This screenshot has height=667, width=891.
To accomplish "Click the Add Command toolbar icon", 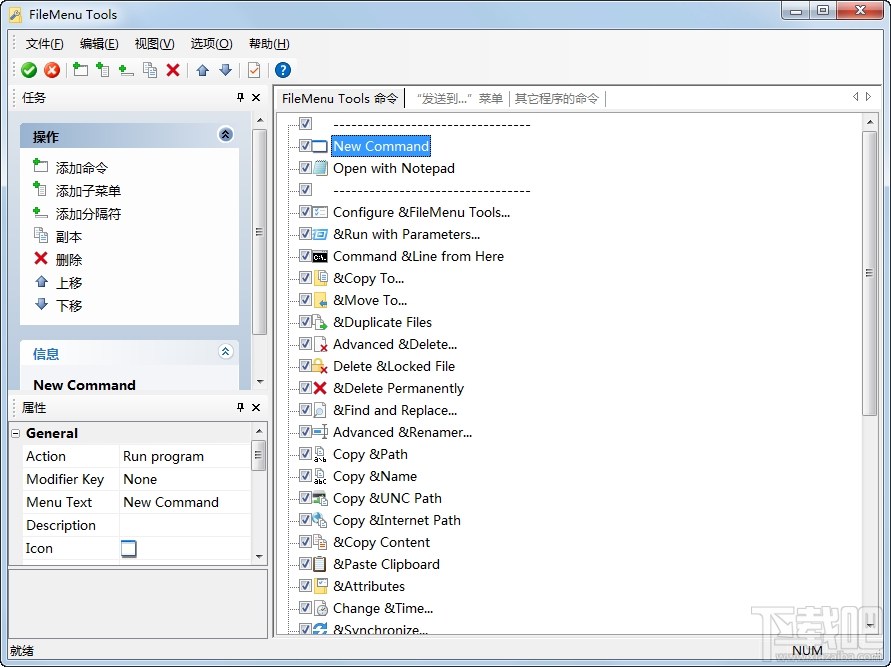I will tap(81, 70).
